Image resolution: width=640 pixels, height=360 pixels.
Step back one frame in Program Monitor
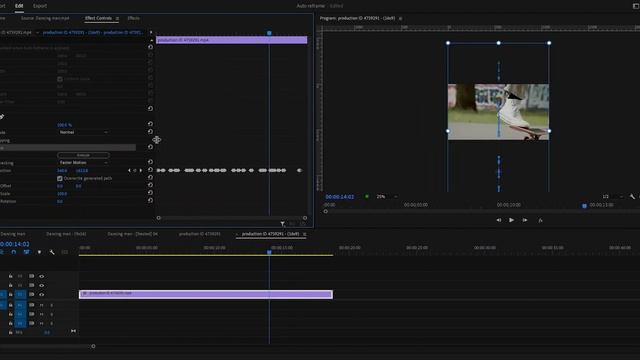[x=498, y=220]
